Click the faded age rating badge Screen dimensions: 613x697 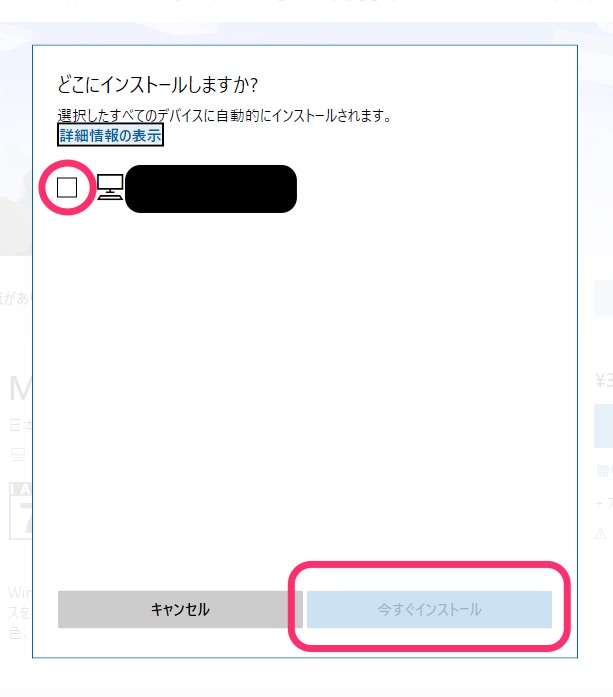tap(20, 511)
